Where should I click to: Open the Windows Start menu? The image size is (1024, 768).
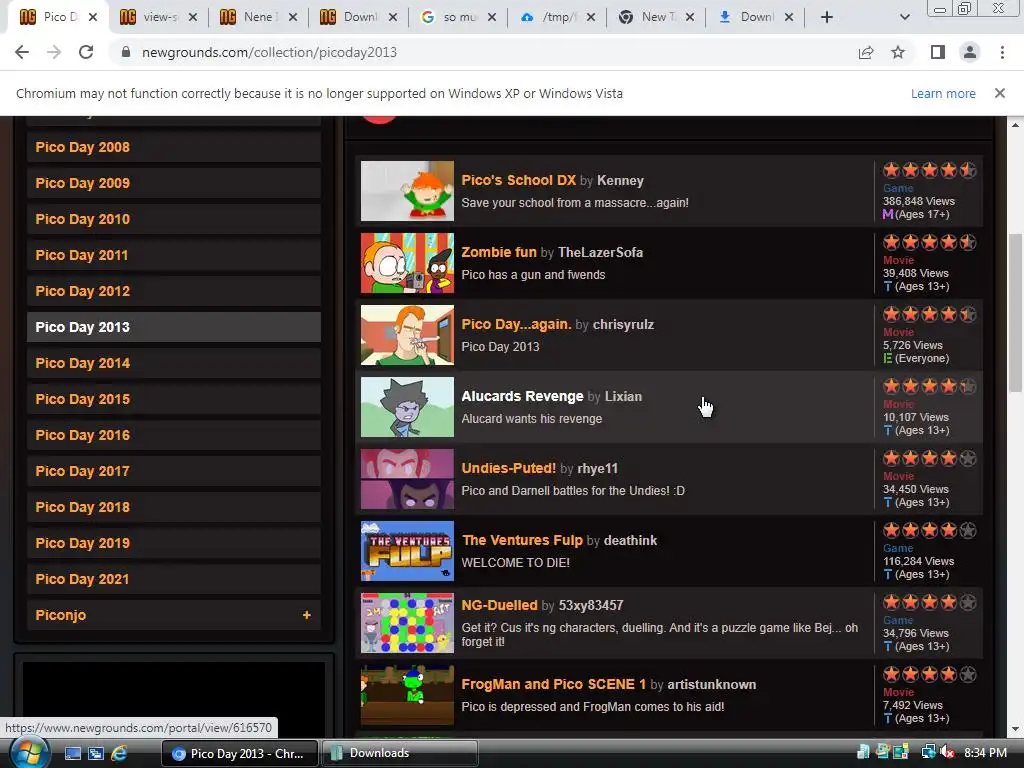coord(29,753)
